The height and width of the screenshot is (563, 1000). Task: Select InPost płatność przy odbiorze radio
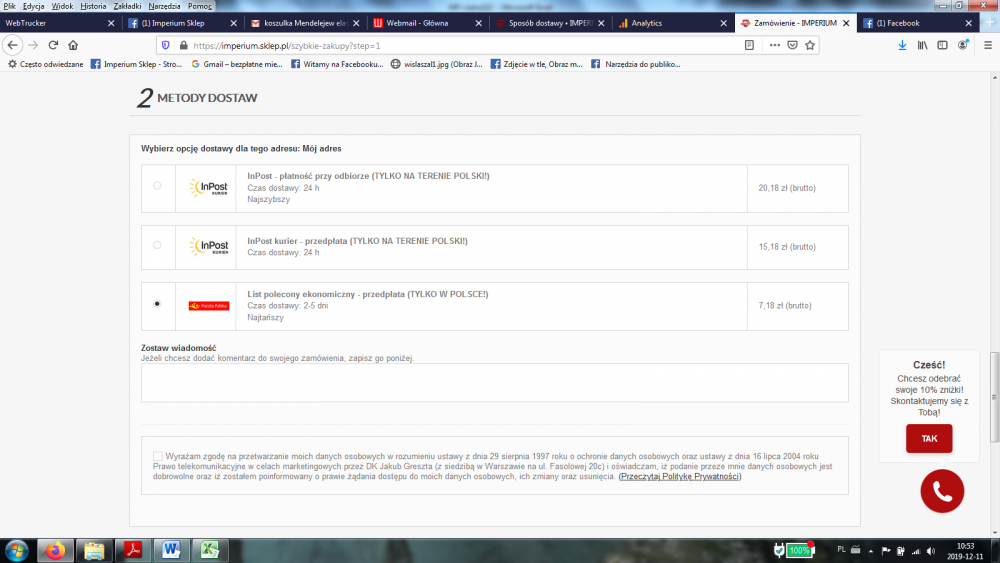click(157, 186)
